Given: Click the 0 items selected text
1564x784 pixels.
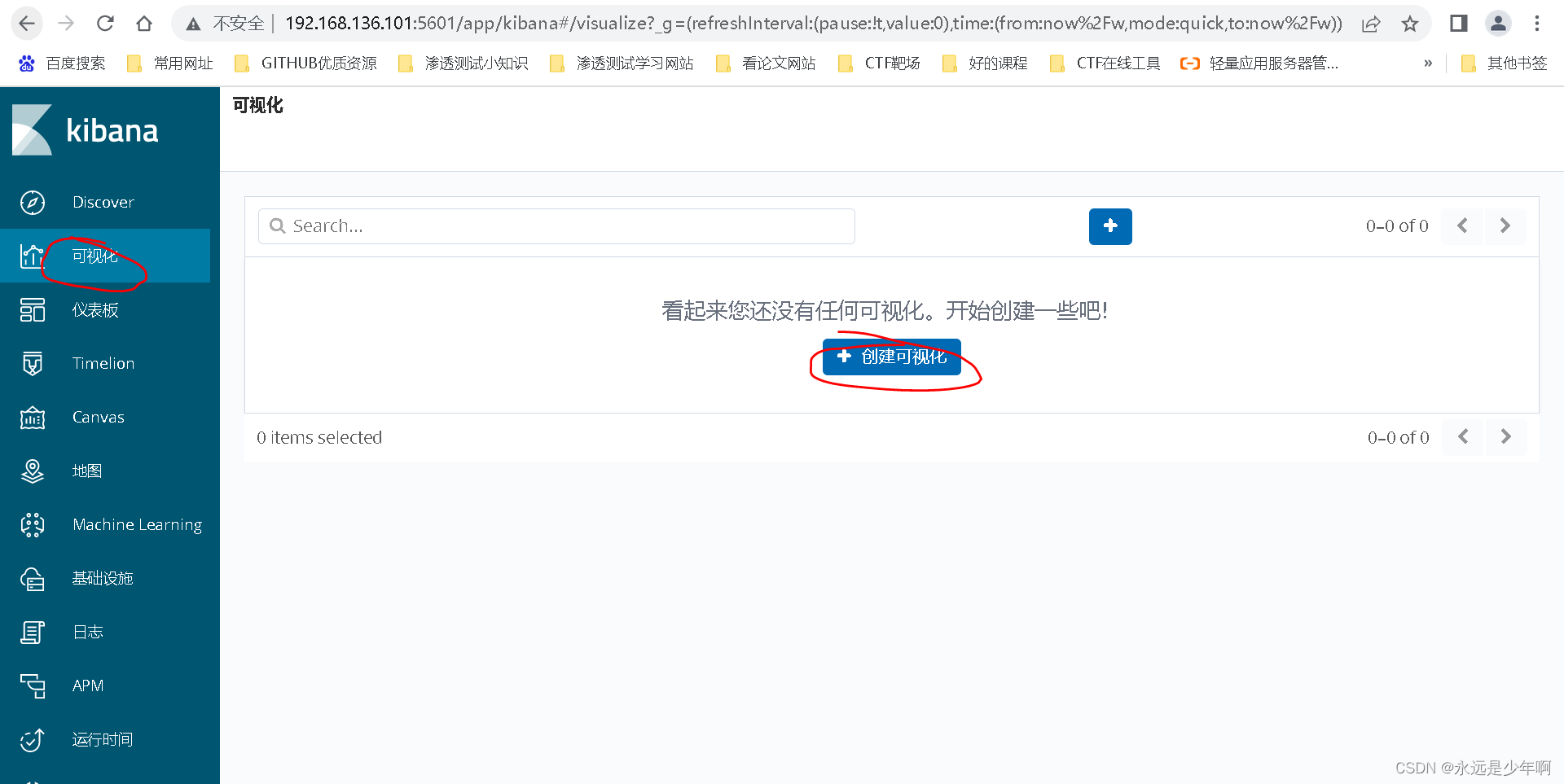Looking at the screenshot, I should point(319,437).
